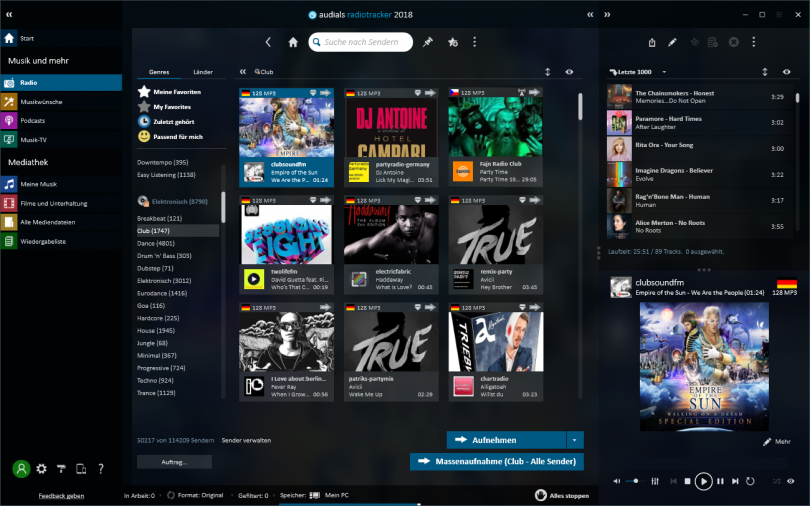Open settings gear icon
The image size is (810, 506).
tap(41, 469)
